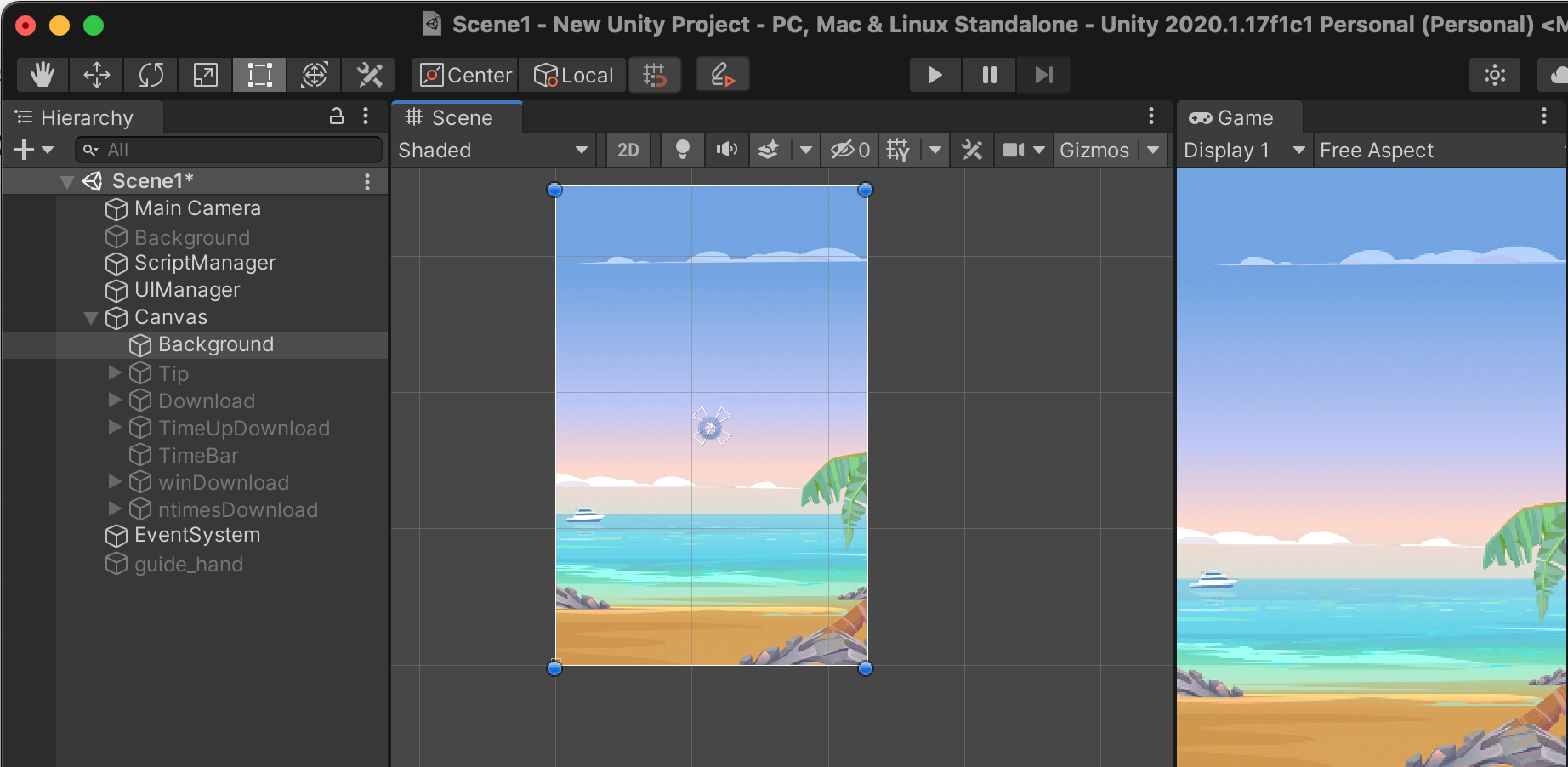Open the Custom Editor Tools icon
Viewport: 1568px width, 767px height.
point(369,75)
